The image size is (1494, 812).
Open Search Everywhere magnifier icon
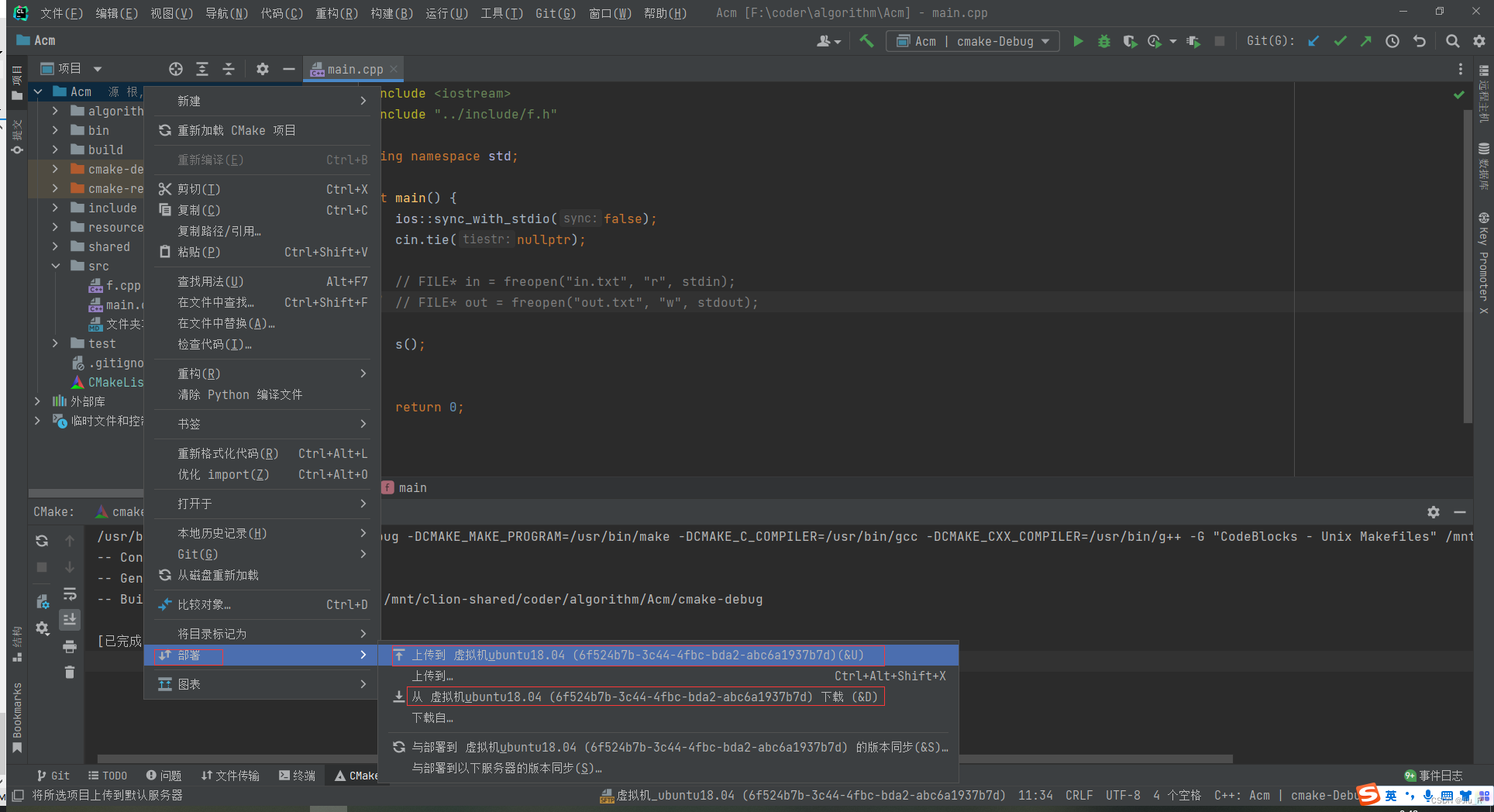click(x=1453, y=41)
